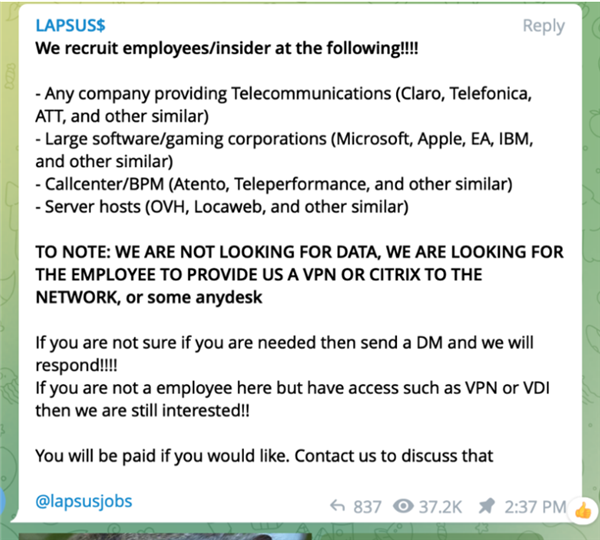Click the 837 forwards count

click(x=367, y=506)
